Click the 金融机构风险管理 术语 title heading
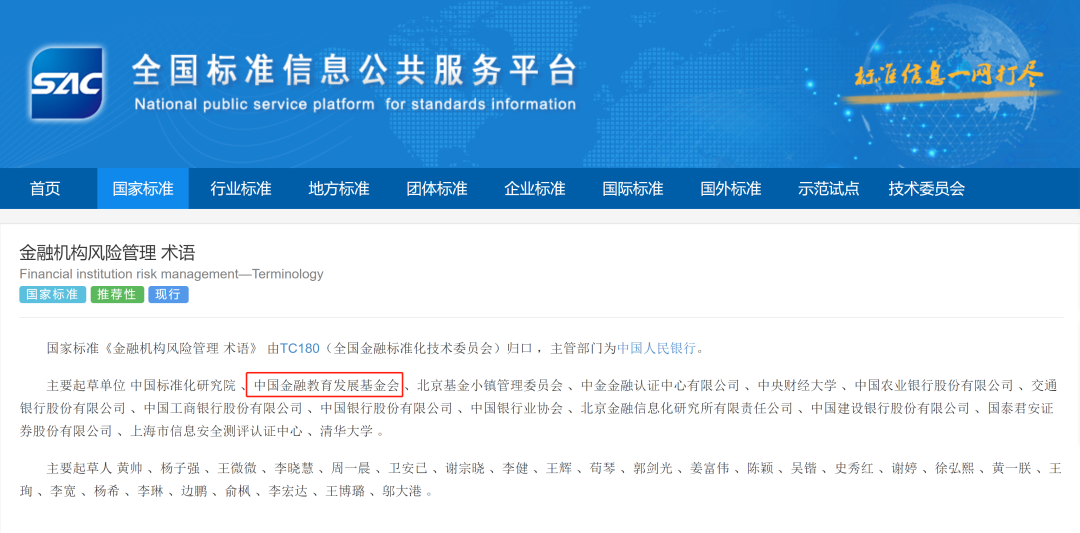 [107, 253]
